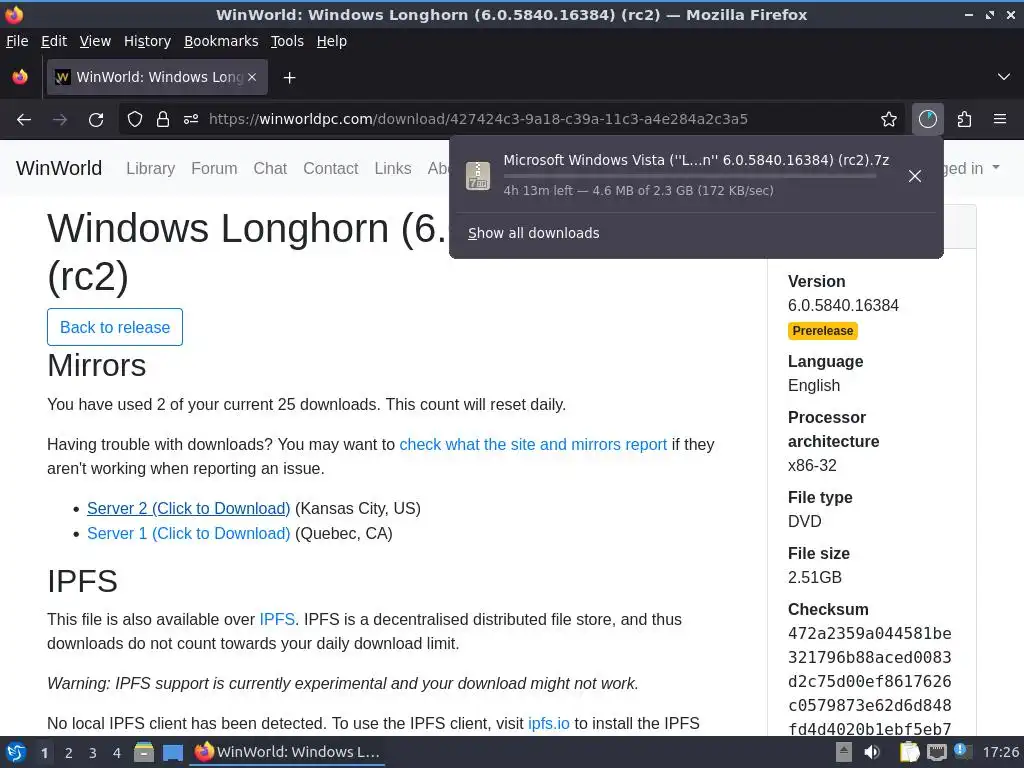
Task: Click the show desktop taskbar icon
Action: (x=173, y=753)
